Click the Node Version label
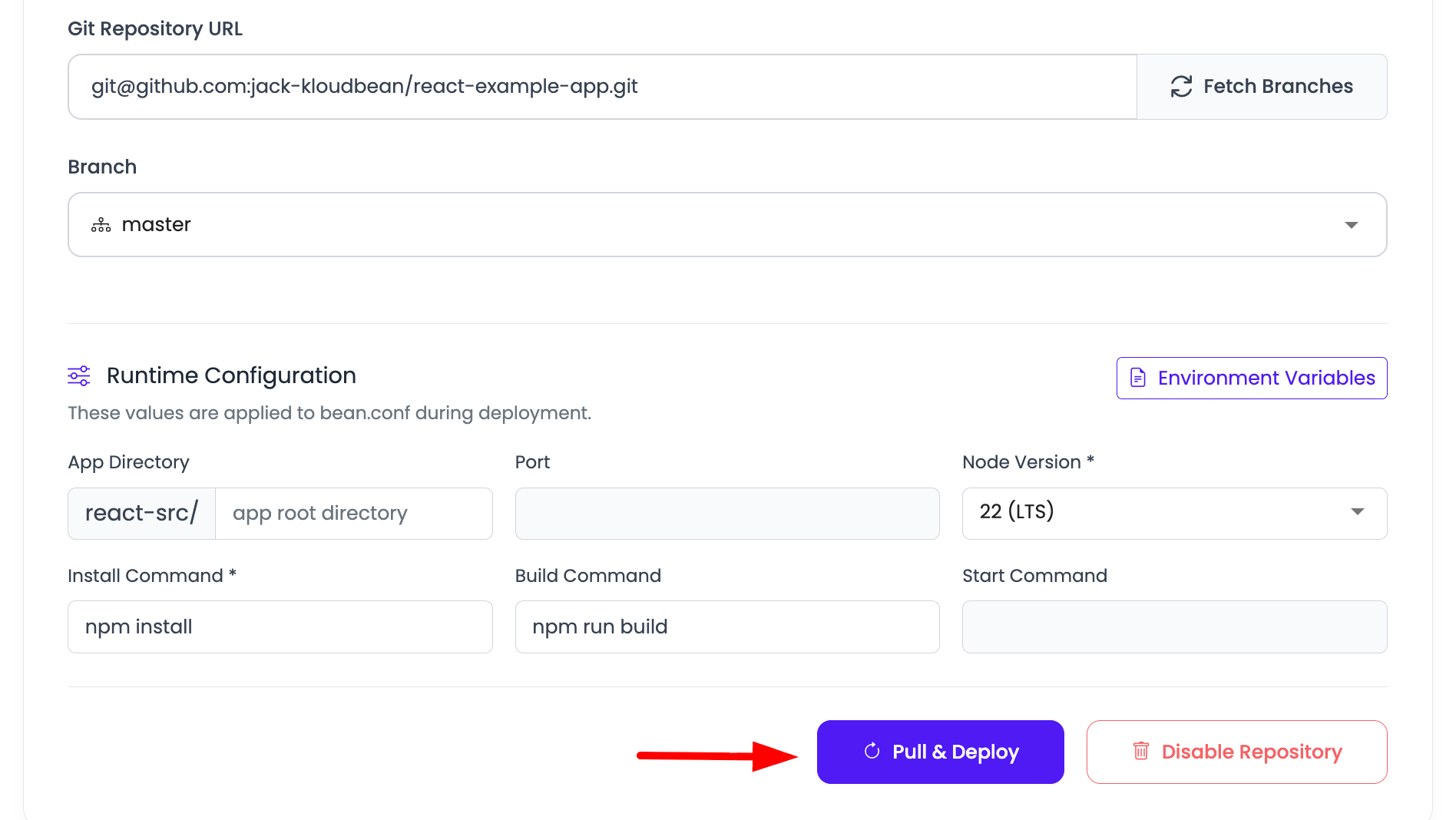 (1028, 462)
